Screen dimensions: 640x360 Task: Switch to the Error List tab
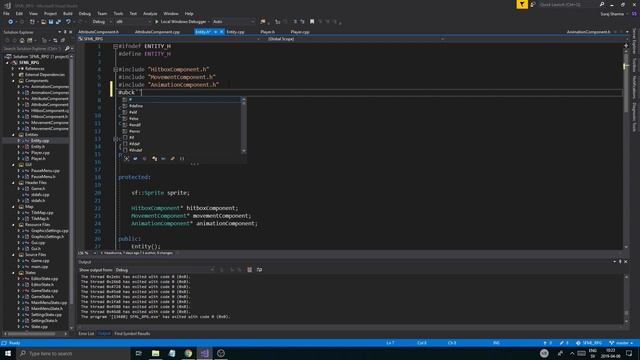point(86,333)
